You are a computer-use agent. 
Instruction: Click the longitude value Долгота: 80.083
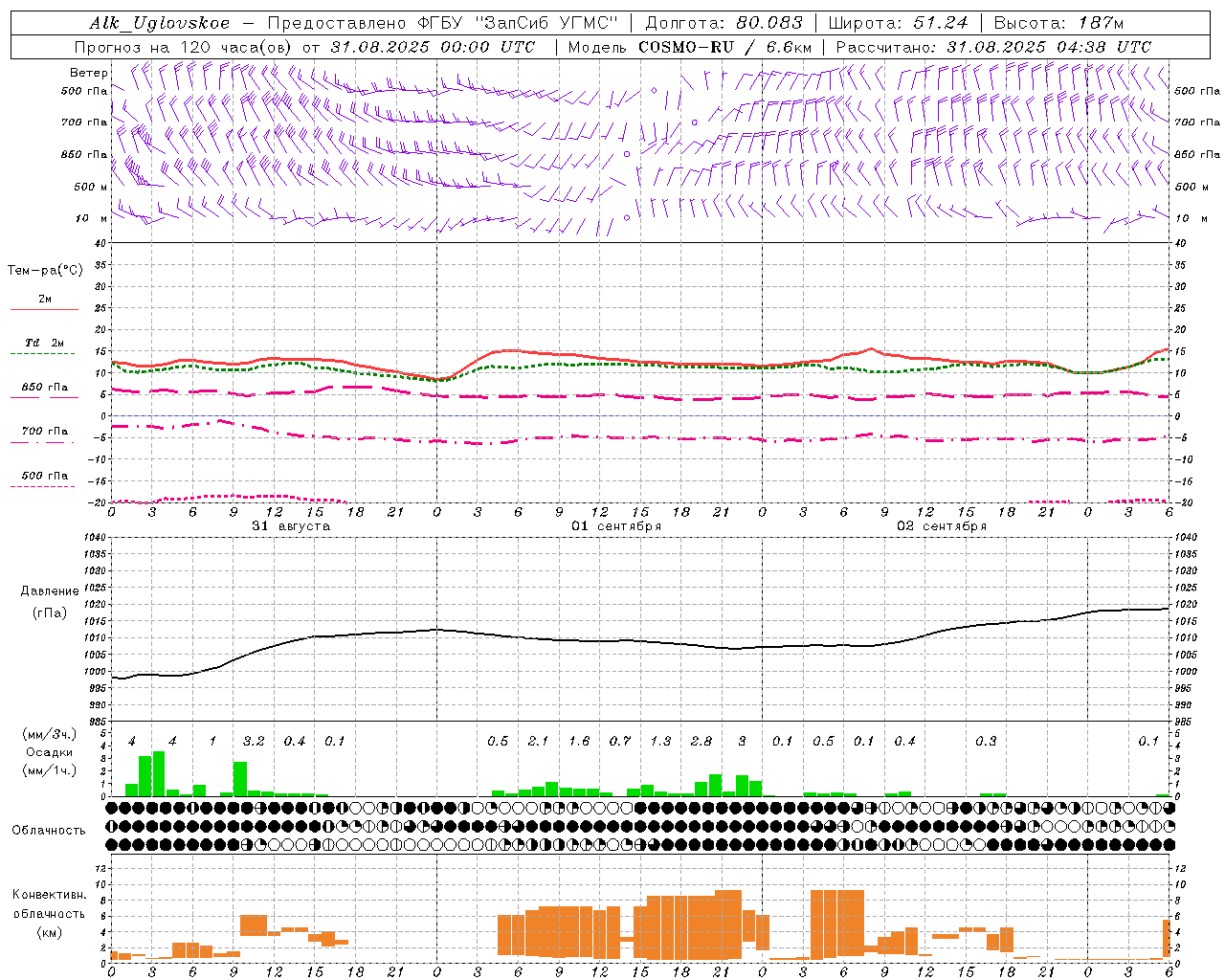point(724,23)
